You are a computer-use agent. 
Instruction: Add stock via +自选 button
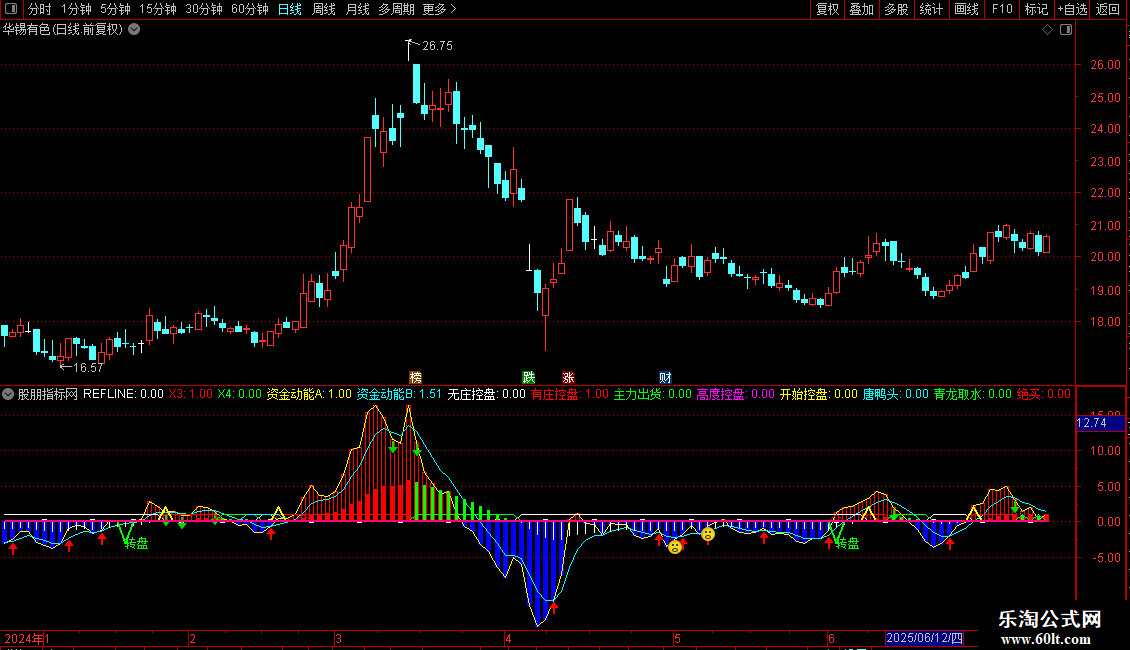pyautogui.click(x=1072, y=9)
